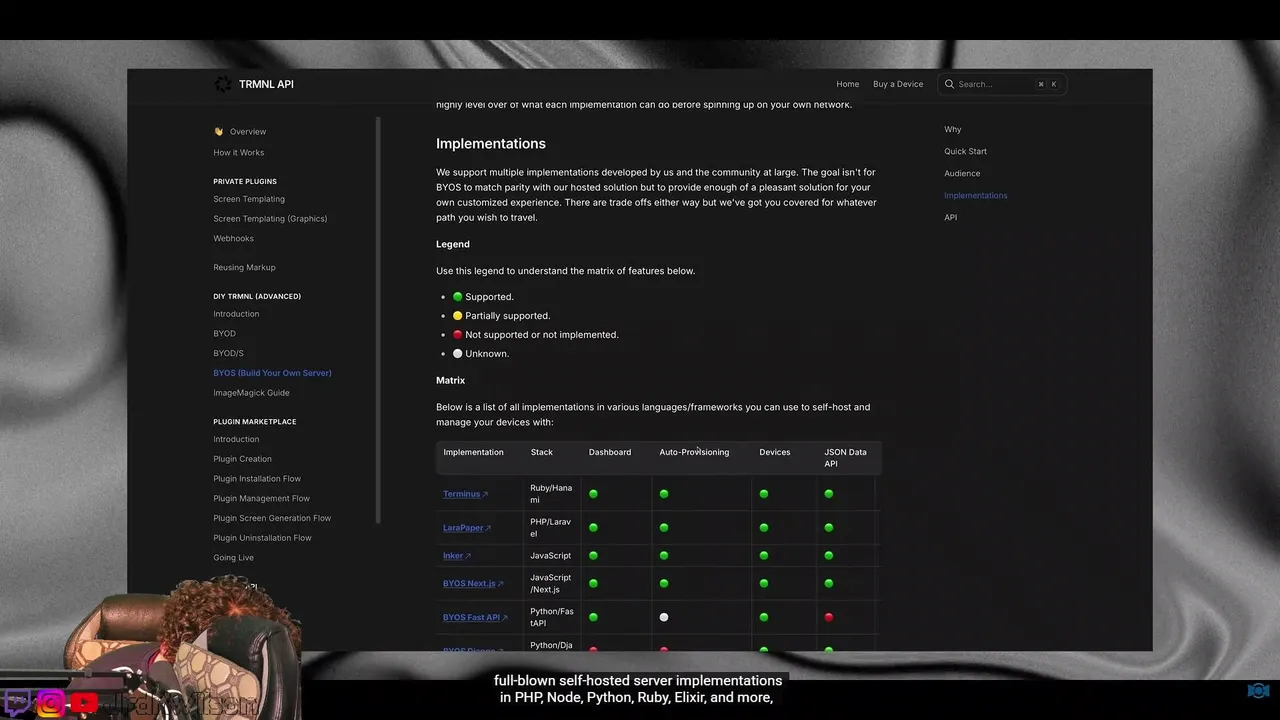The height and width of the screenshot is (720, 1280).
Task: Go to Screen Templating page
Action: tap(249, 199)
